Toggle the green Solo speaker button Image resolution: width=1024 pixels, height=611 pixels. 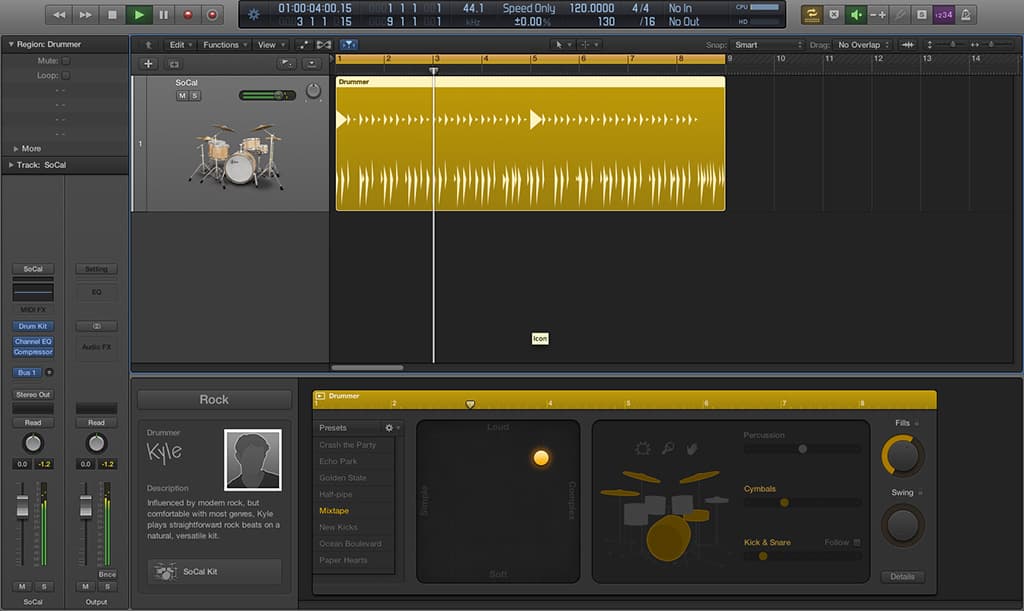(856, 14)
